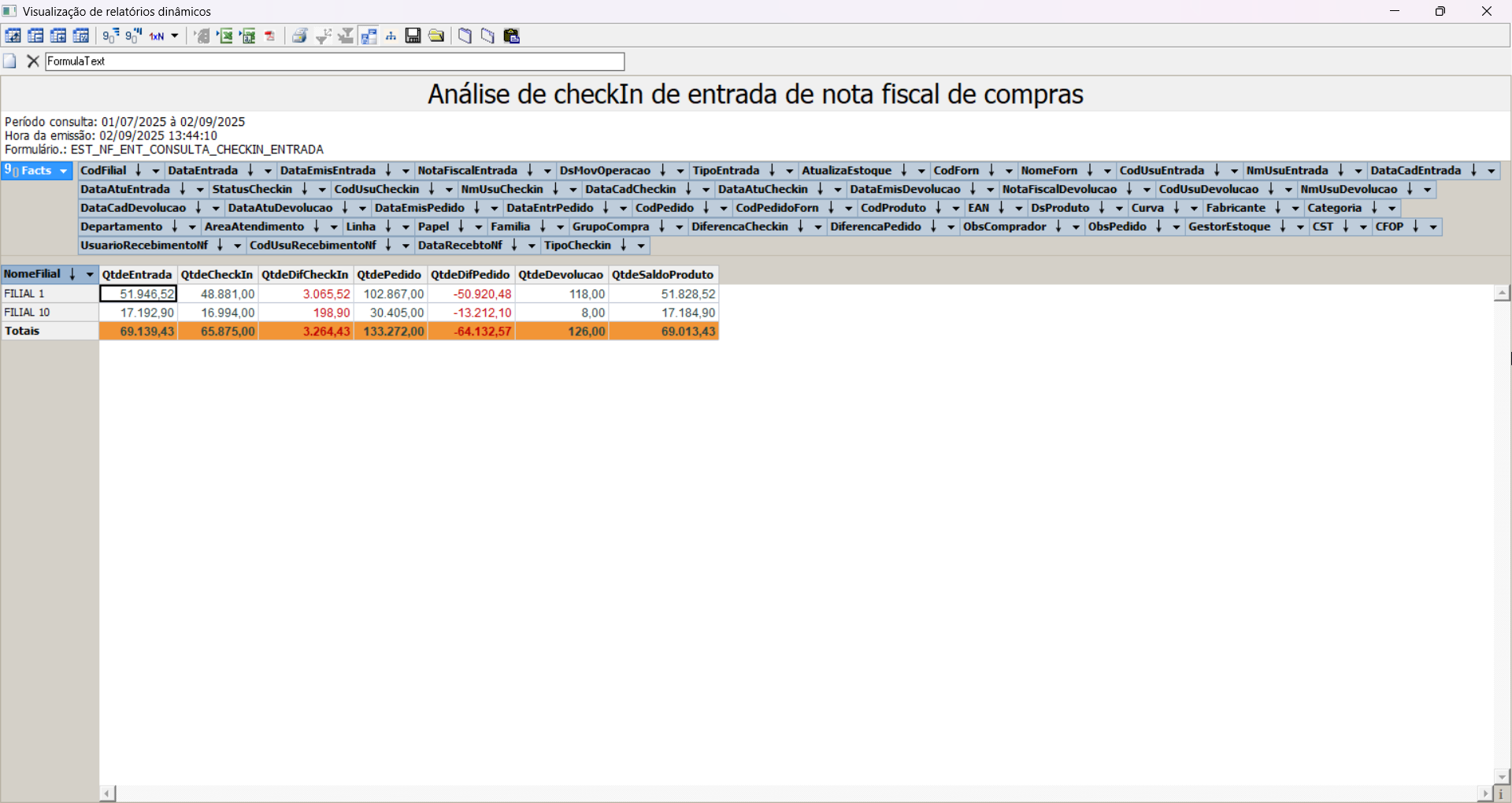Click the save diskette icon
Screen dimensions: 1512x803
[x=413, y=35]
